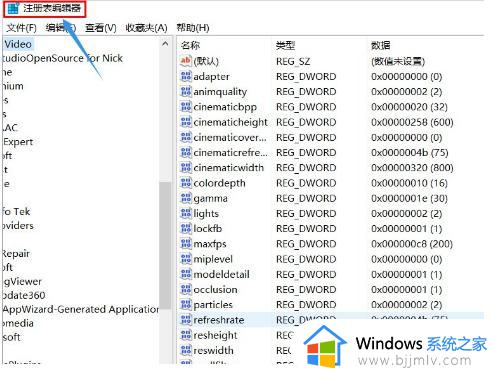
Task: Select the 'tudioOpenSource for Nick' tree key
Action: click(63, 58)
